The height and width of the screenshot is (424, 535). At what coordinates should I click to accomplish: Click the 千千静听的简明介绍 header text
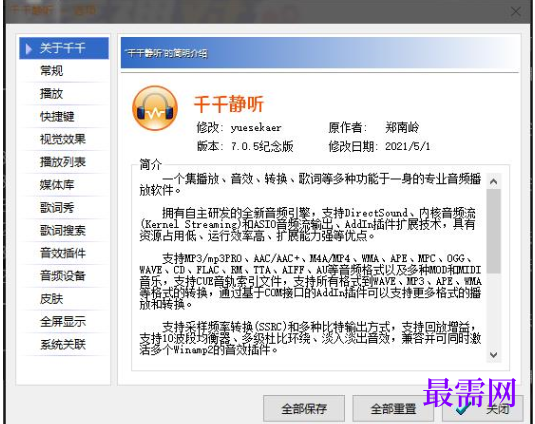point(166,53)
